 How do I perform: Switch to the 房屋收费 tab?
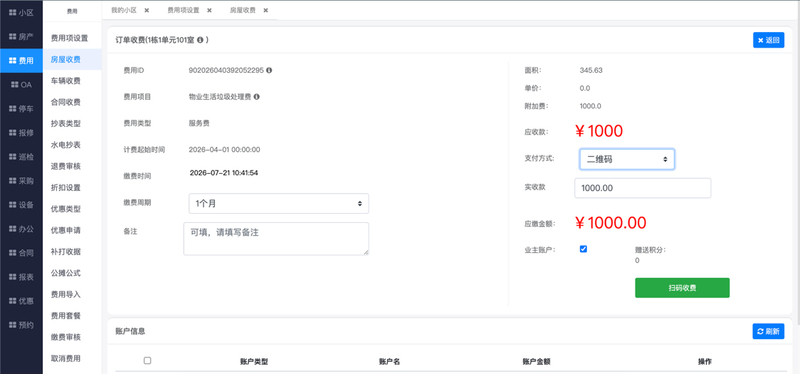pos(242,10)
